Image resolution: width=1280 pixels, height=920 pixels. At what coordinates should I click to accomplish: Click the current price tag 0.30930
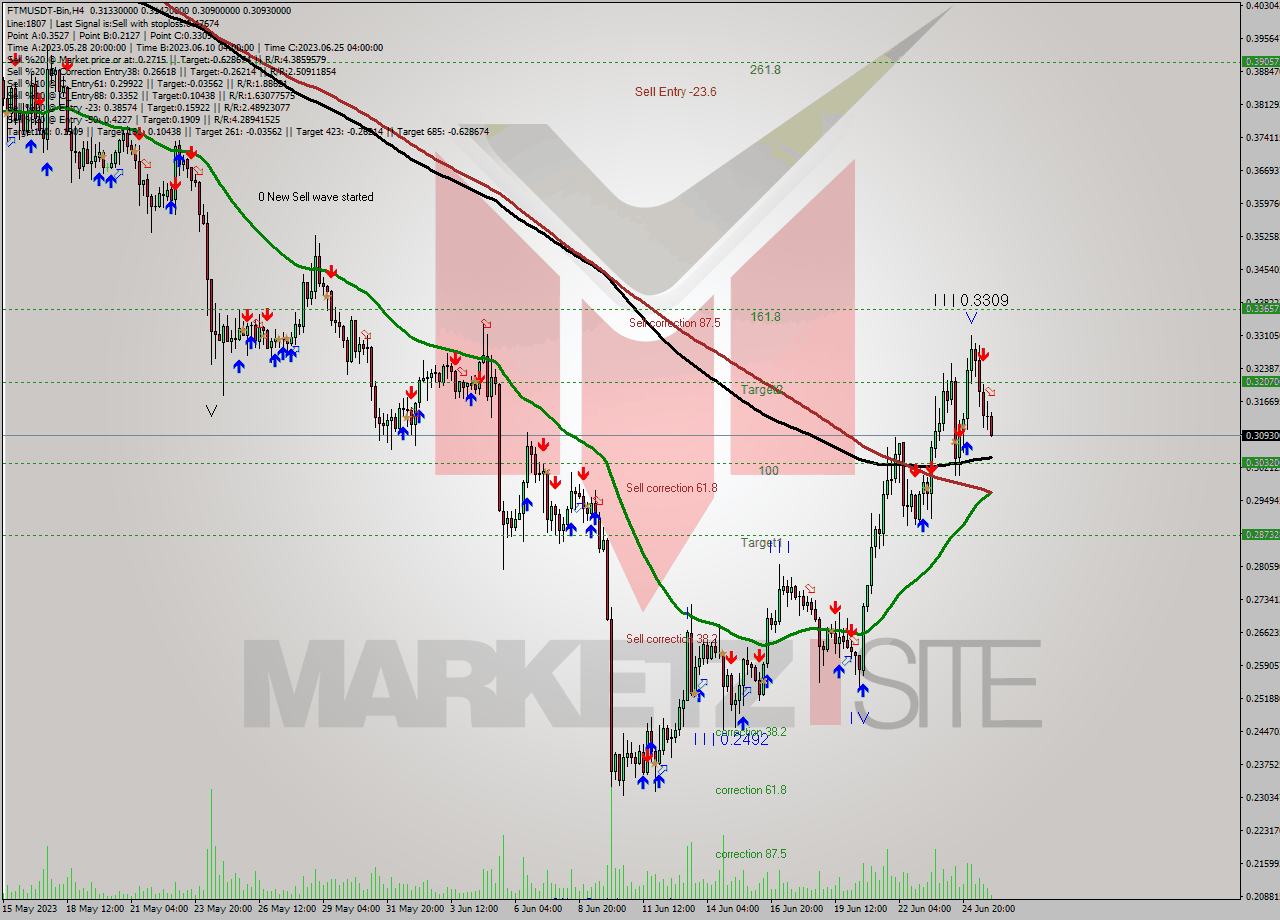(x=1260, y=435)
